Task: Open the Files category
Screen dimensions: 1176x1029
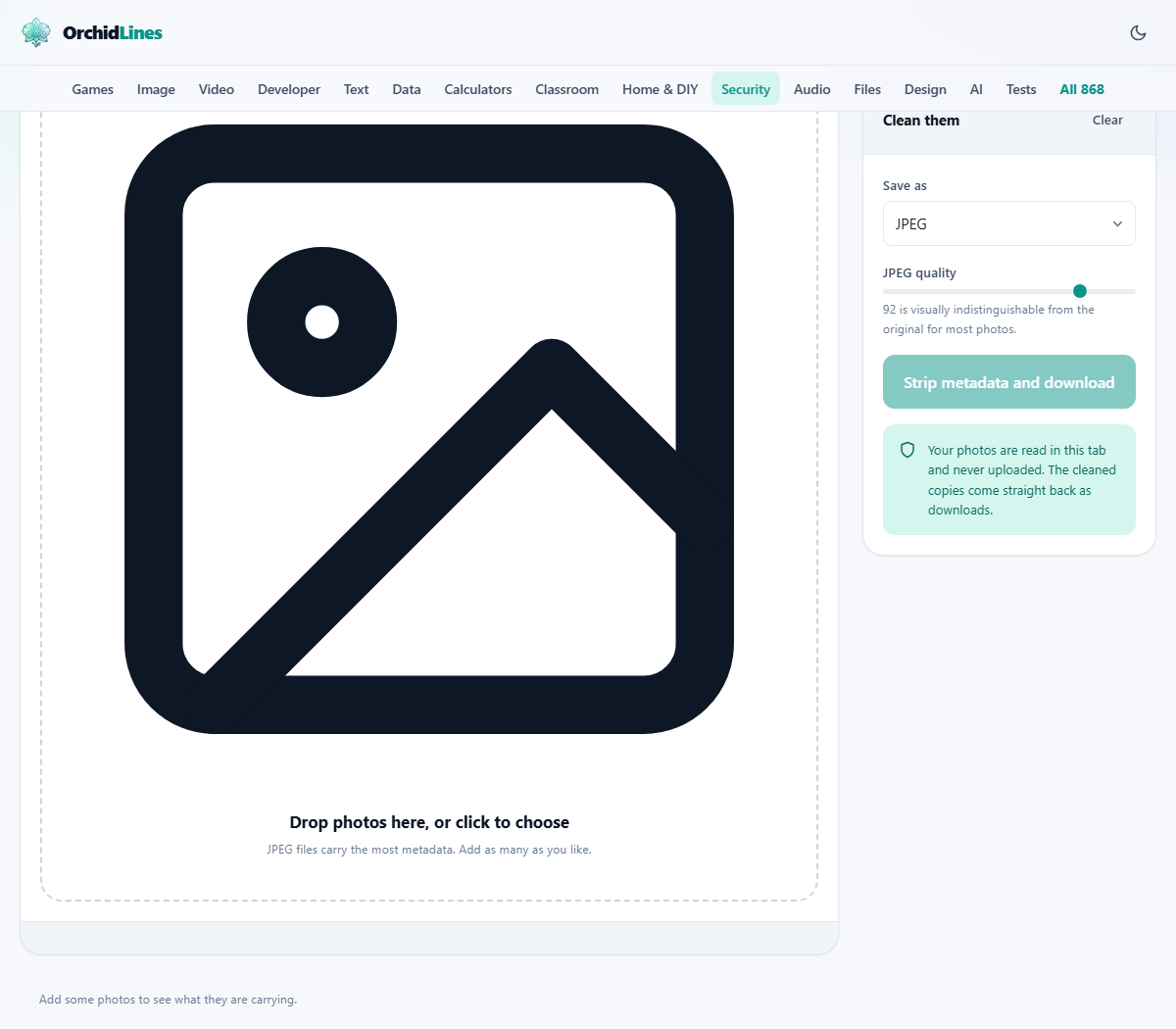Action: (867, 89)
